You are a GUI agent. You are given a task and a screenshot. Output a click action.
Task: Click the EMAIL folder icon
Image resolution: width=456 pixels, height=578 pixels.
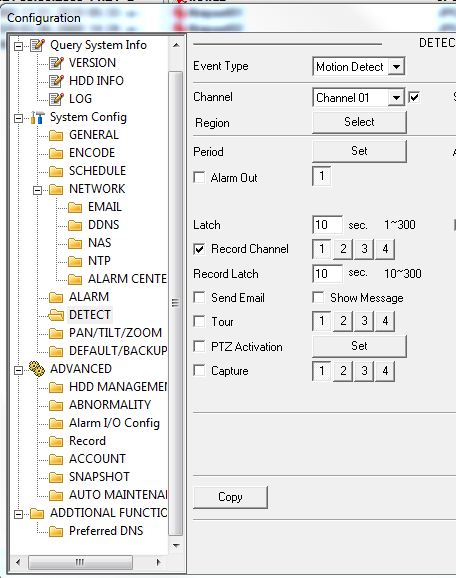click(x=75, y=208)
